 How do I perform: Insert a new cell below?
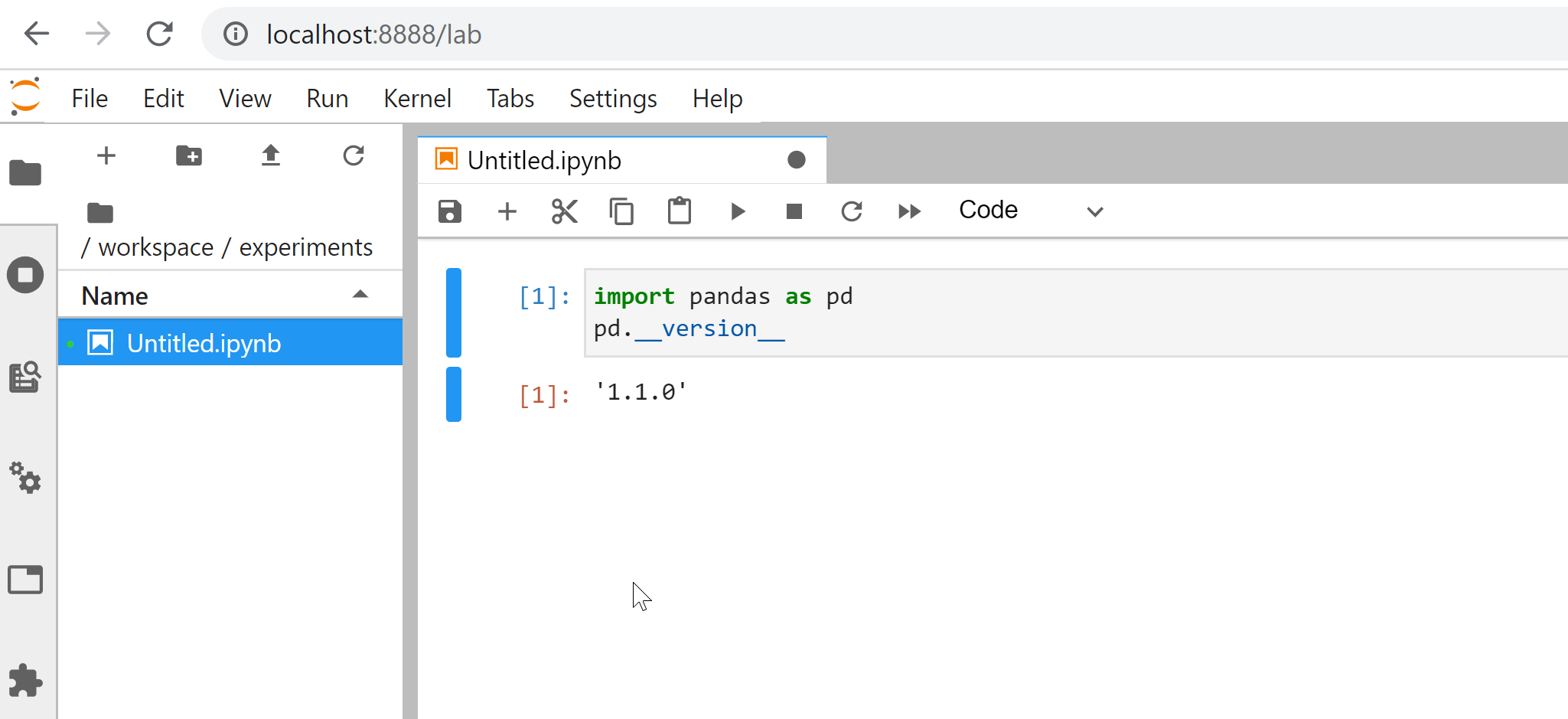point(507,211)
